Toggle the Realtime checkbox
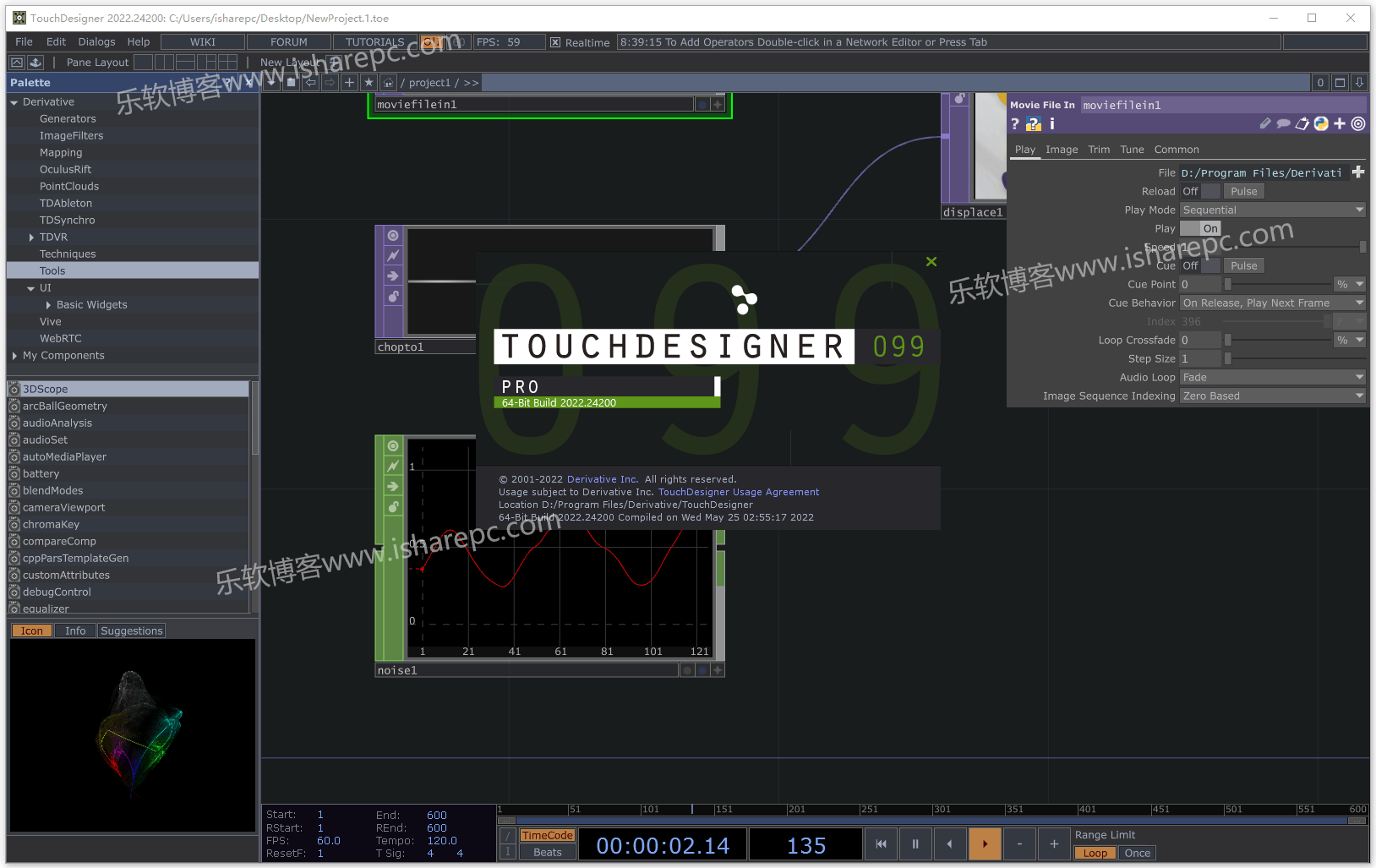The height and width of the screenshot is (868, 1376). [555, 42]
